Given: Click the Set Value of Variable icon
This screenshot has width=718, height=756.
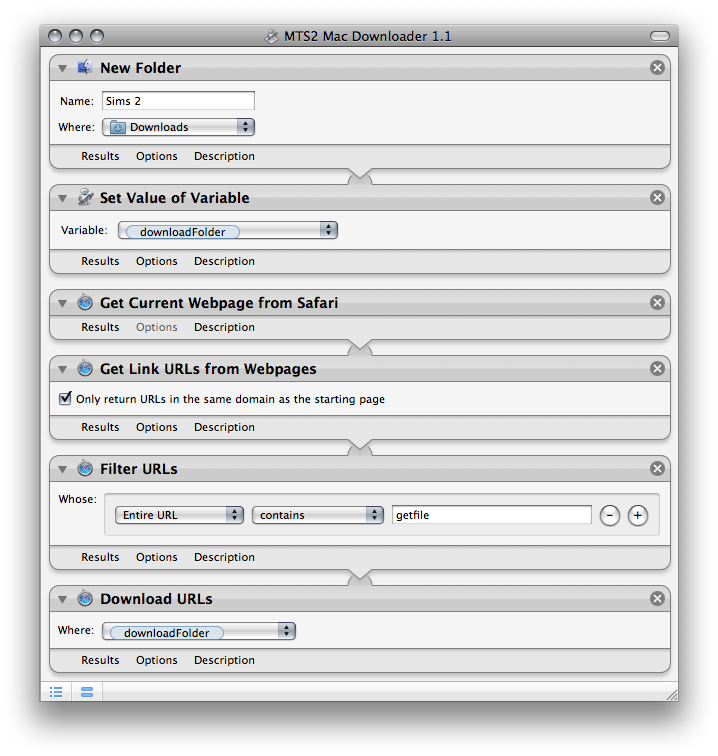Looking at the screenshot, I should [x=85, y=197].
